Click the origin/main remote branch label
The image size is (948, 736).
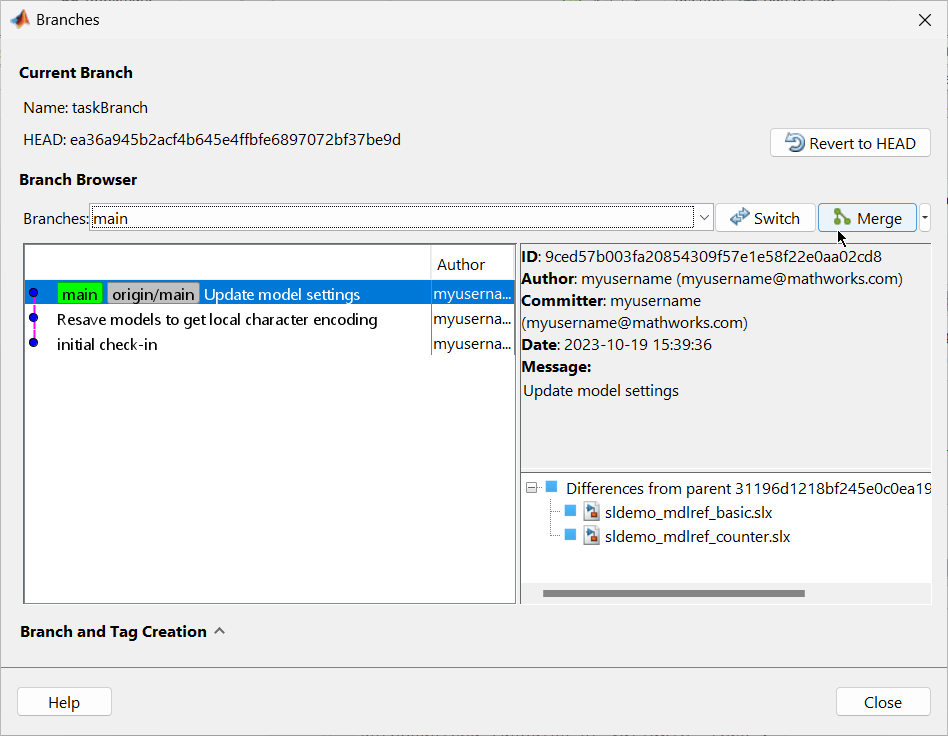click(x=153, y=294)
